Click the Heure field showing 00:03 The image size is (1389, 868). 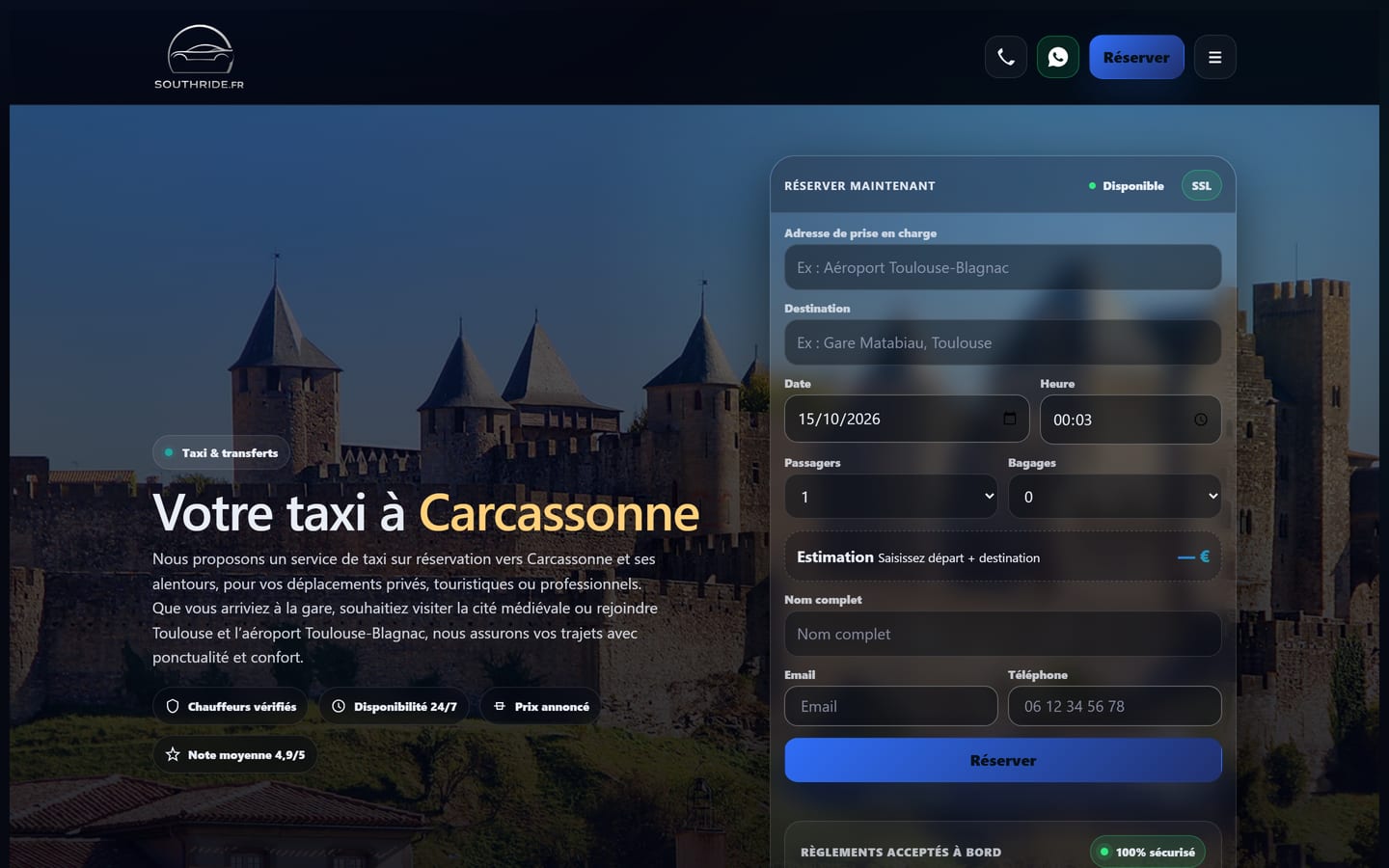[x=1130, y=420]
